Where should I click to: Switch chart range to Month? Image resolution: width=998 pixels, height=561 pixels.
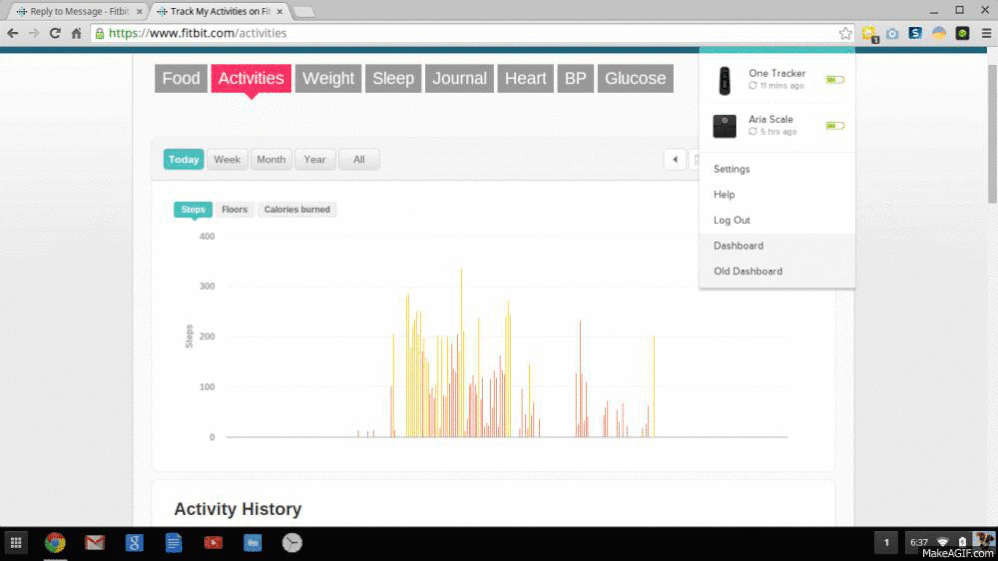pyautogui.click(x=271, y=159)
